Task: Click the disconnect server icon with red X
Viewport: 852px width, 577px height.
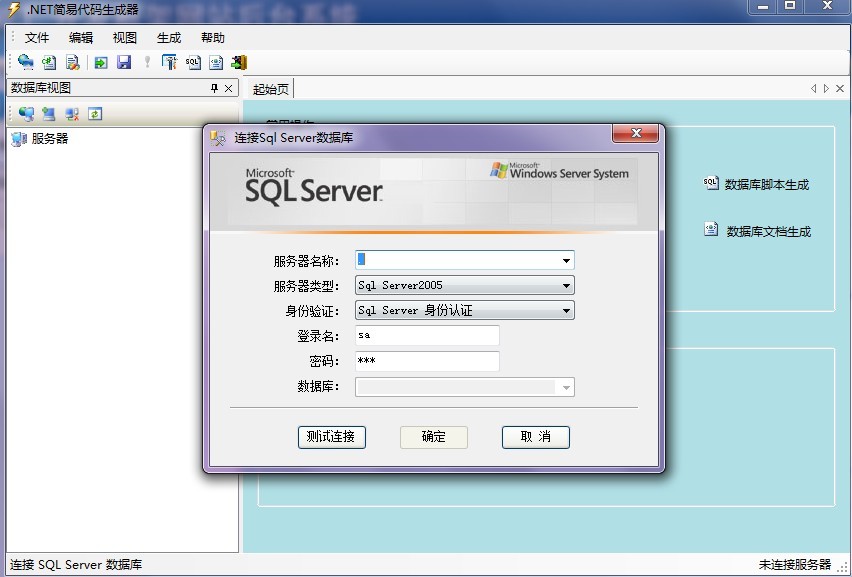Action: tap(72, 114)
